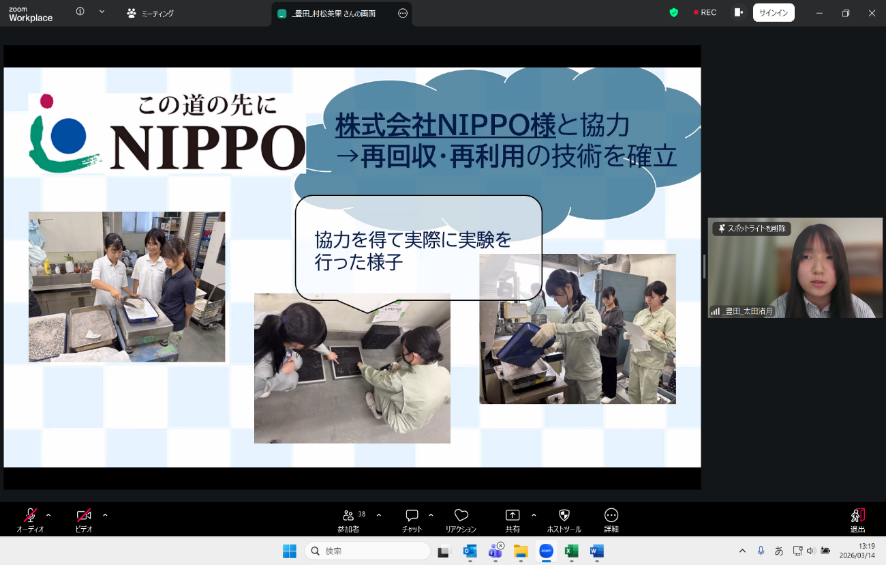The image size is (886, 565).
Task: Expand the audio options arrow
Action: pyautogui.click(x=48, y=515)
